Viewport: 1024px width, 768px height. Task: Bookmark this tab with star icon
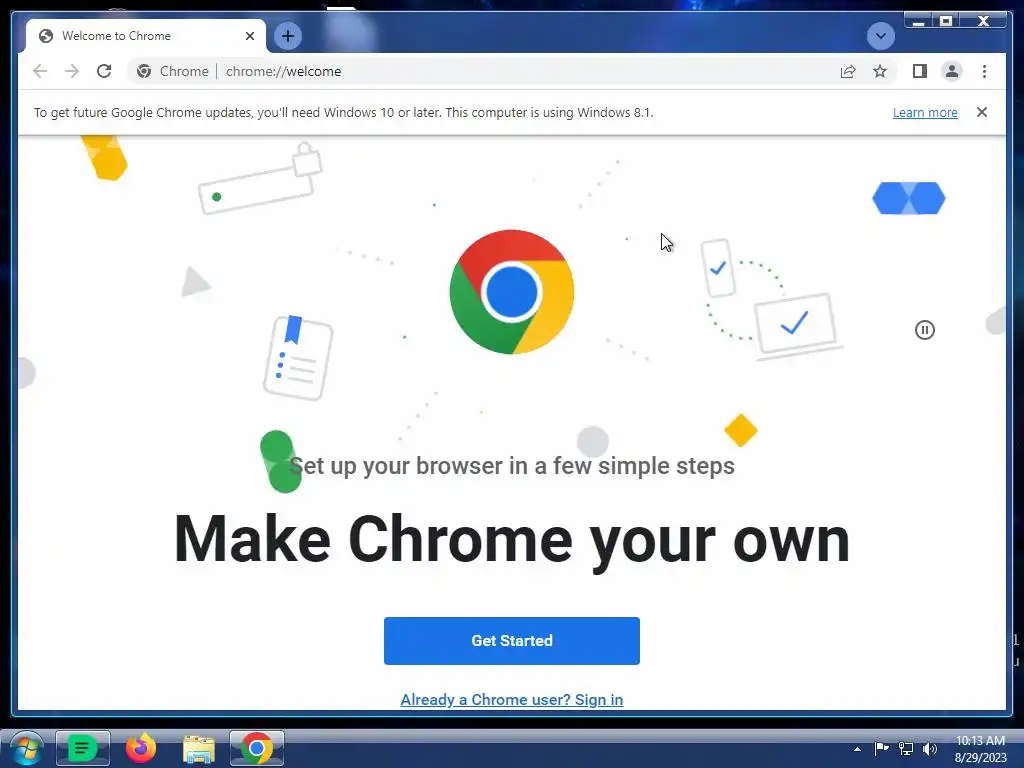(880, 71)
